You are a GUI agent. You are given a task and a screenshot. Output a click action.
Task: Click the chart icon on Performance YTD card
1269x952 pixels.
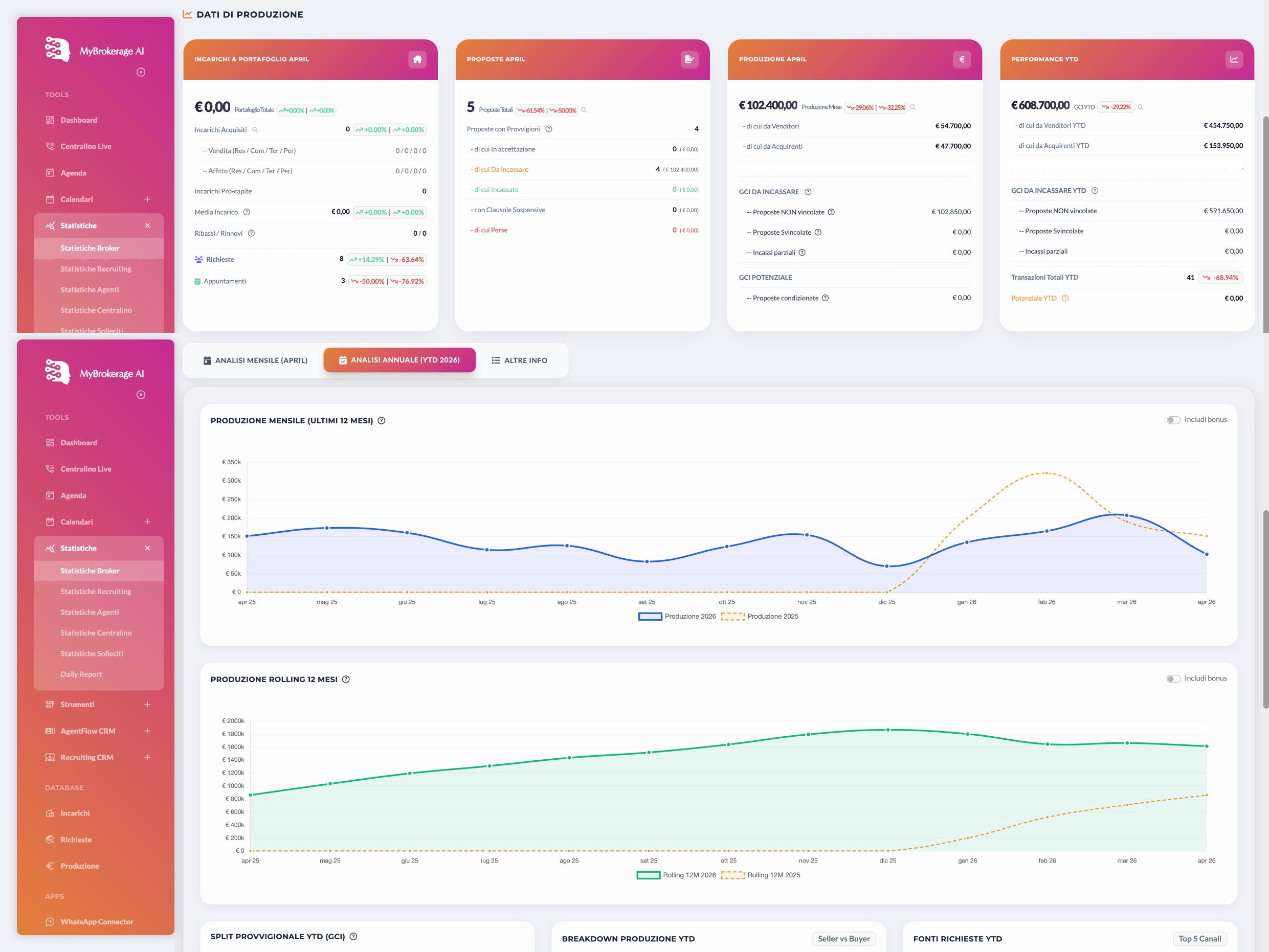pos(1233,59)
